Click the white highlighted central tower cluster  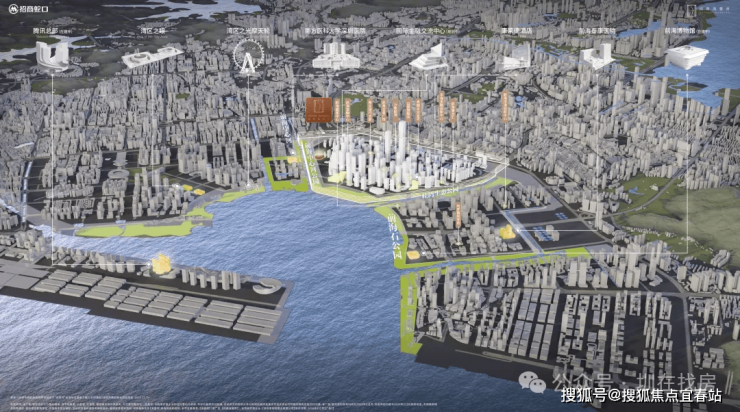pos(390,158)
